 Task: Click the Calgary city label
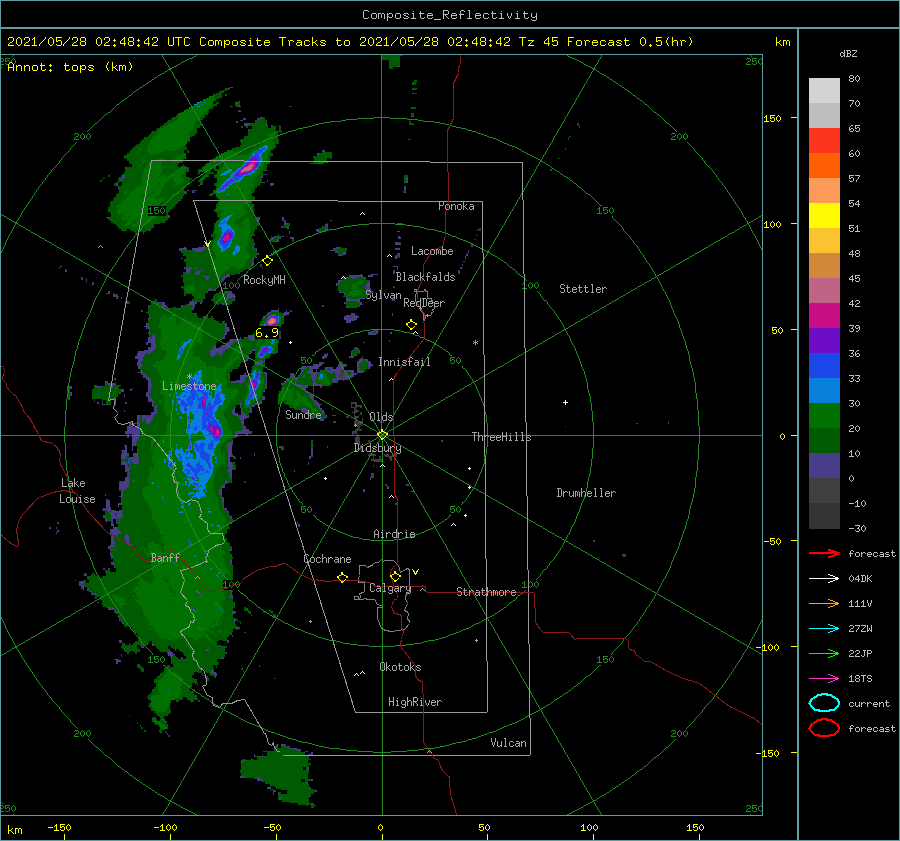(x=390, y=588)
